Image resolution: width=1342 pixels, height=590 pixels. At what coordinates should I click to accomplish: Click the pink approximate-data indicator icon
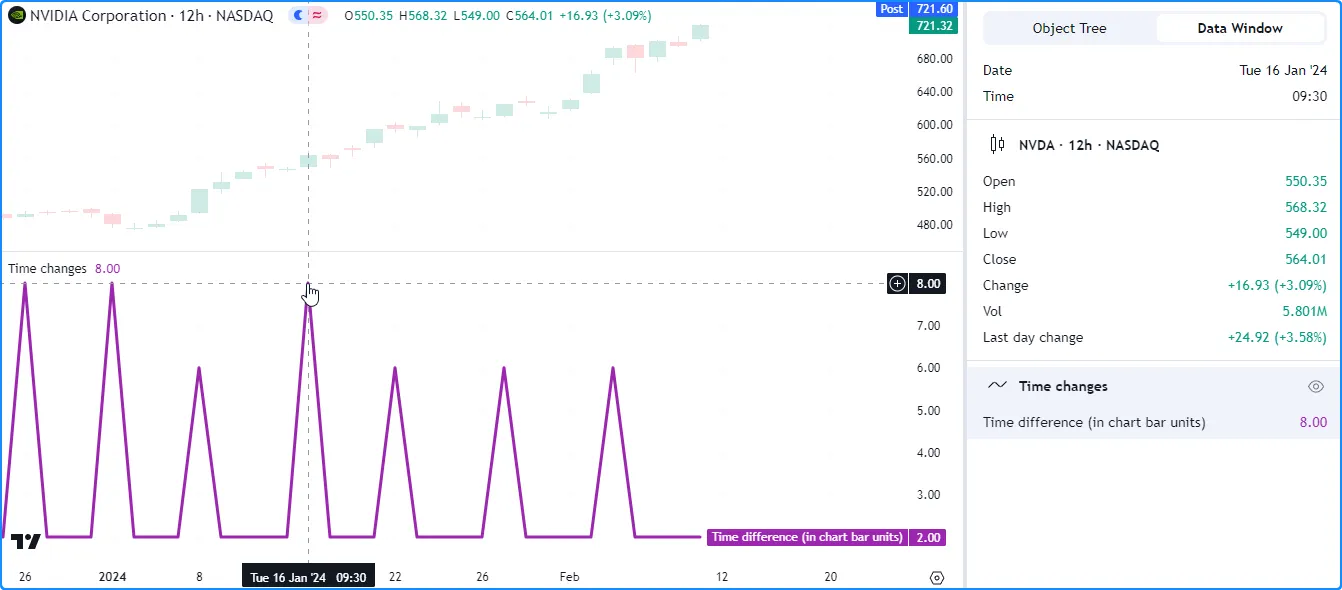coord(318,16)
